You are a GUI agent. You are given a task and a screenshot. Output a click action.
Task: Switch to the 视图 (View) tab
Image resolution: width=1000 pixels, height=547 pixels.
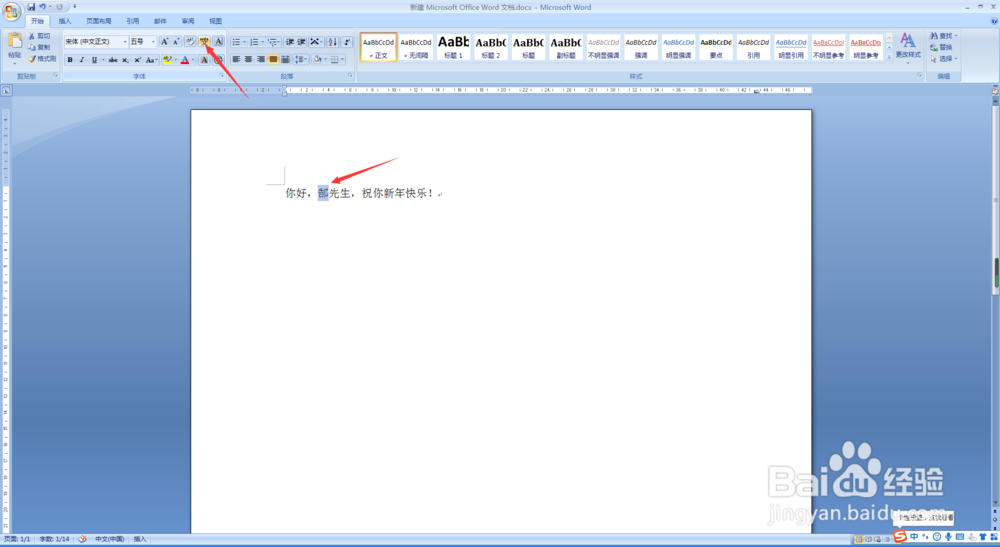[216, 21]
